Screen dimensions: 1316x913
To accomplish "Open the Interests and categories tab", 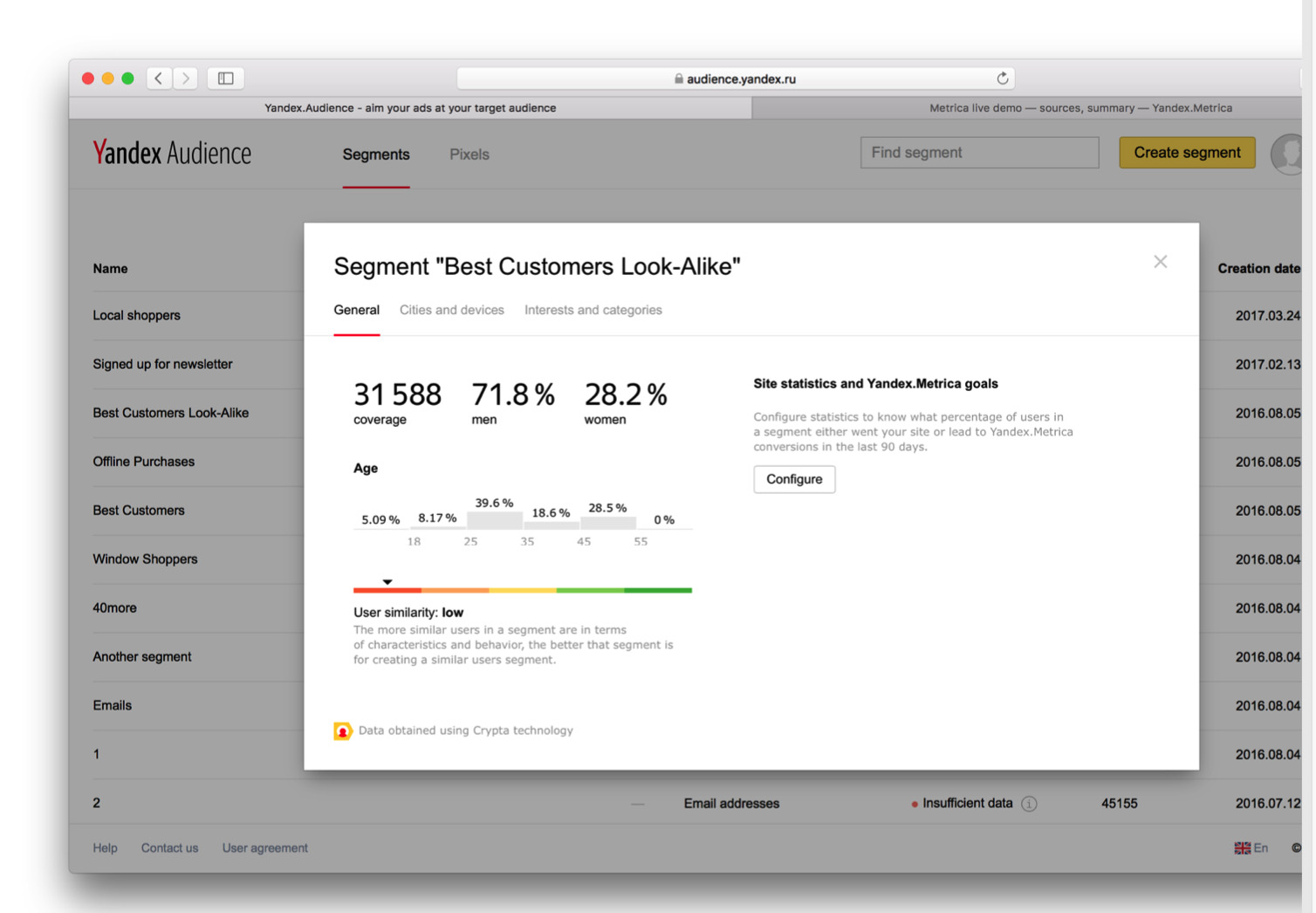I will point(593,310).
